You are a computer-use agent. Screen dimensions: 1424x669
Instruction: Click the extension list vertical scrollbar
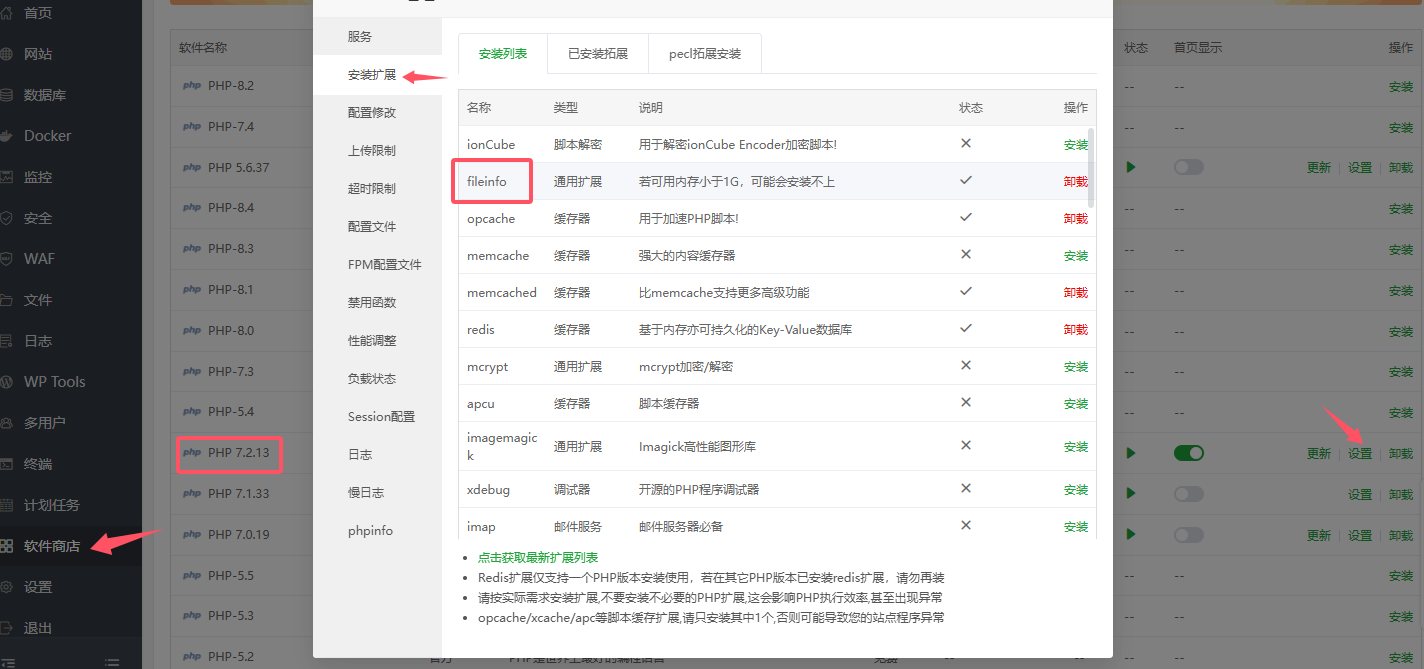click(1091, 167)
